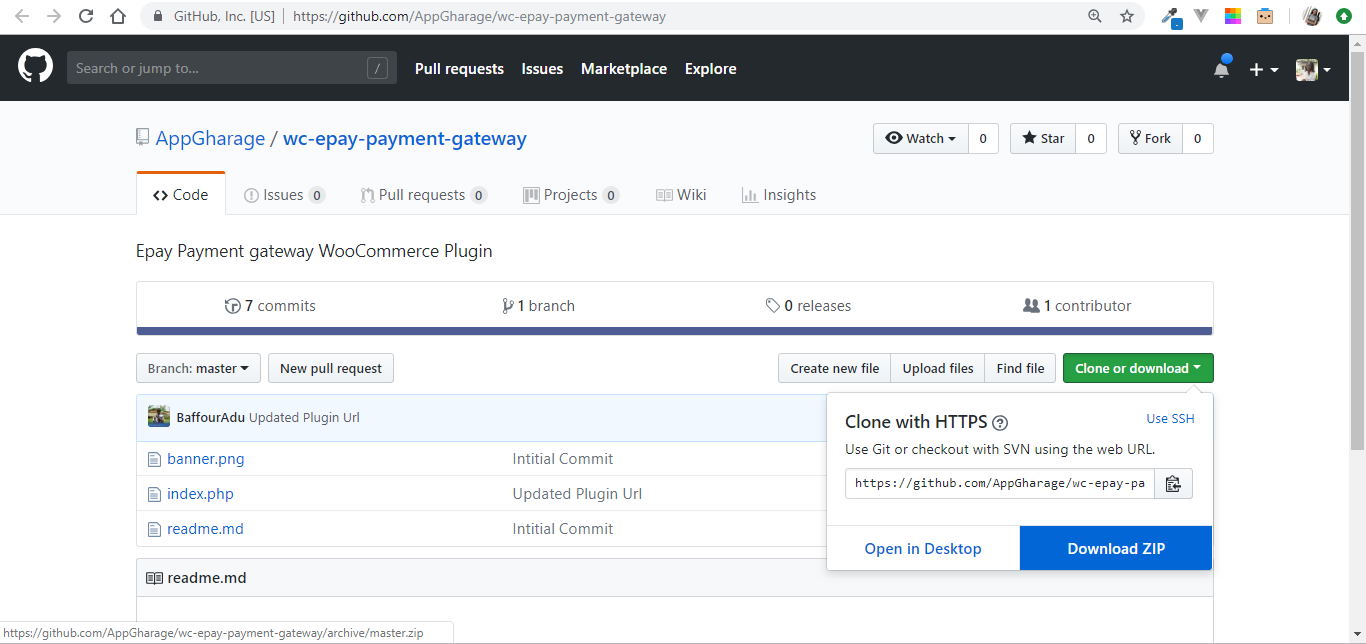
Task: Click the help icon beside Clone with HTTPS
Action: tap(1000, 422)
